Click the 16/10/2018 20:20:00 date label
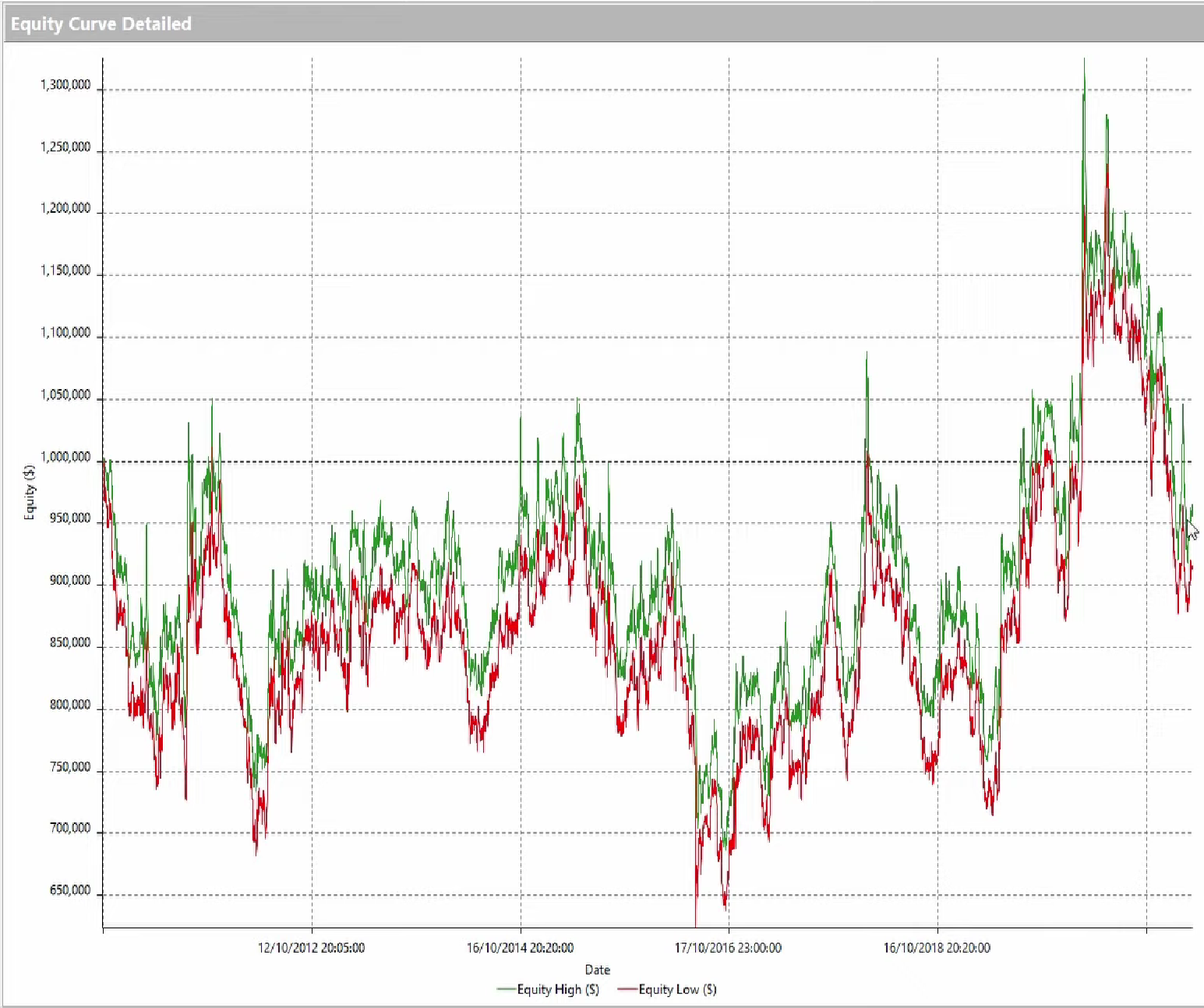The width and height of the screenshot is (1204, 1008). 937,949
